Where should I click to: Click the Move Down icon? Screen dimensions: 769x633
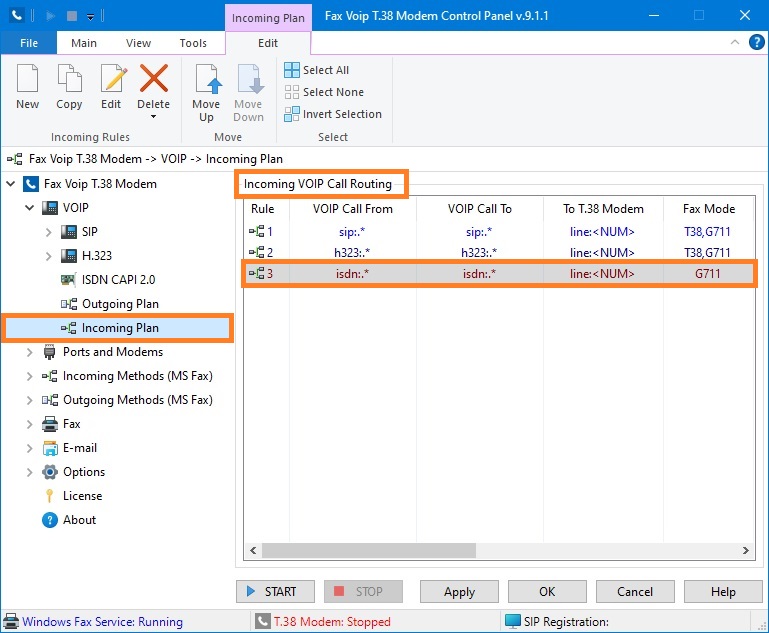[250, 78]
